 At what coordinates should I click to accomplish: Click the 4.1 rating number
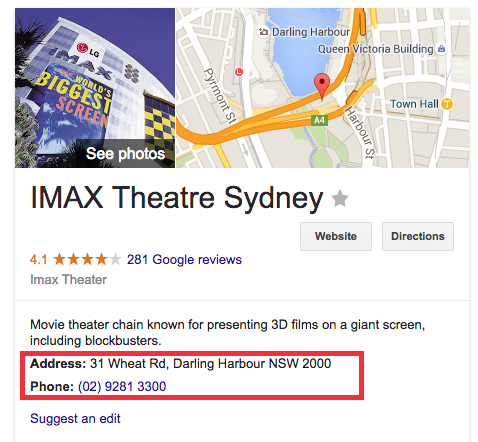click(39, 259)
